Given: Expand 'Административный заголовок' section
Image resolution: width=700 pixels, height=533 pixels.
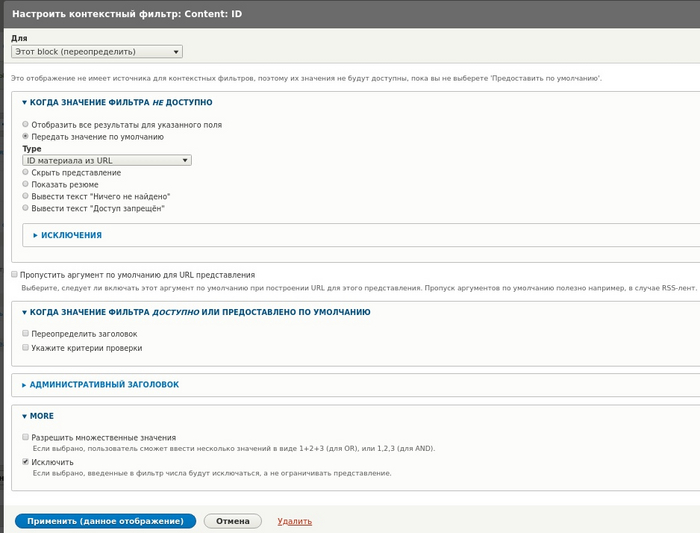Looking at the screenshot, I should (104, 384).
